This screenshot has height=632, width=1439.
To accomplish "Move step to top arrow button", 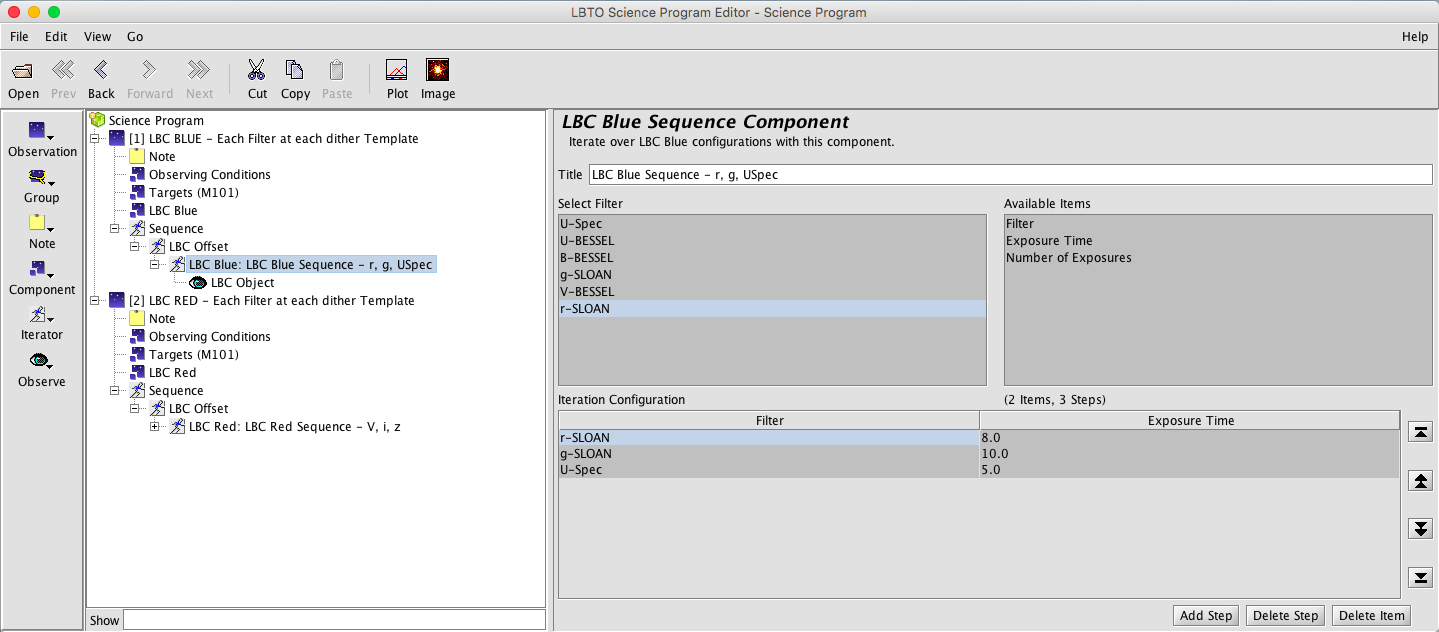I will click(1420, 431).
